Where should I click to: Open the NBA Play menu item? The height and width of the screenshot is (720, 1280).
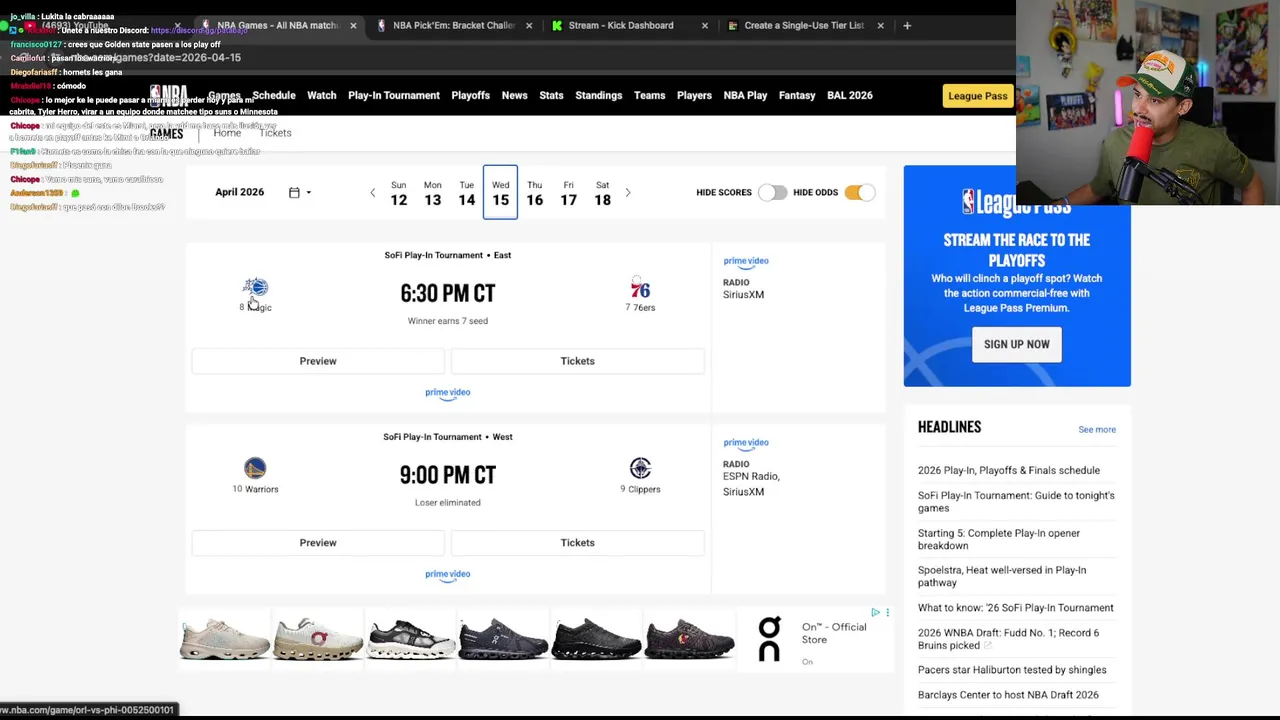(745, 95)
